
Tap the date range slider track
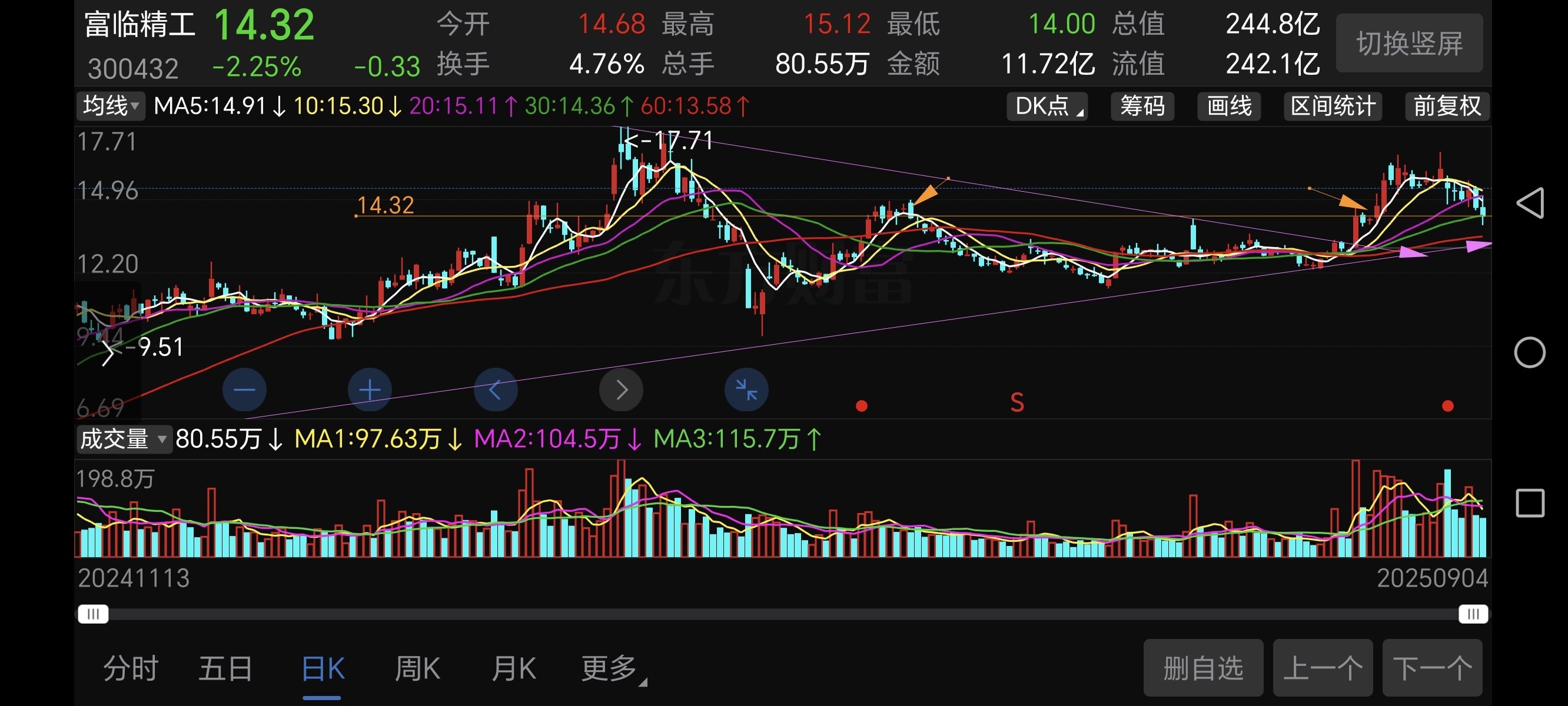pos(783,614)
